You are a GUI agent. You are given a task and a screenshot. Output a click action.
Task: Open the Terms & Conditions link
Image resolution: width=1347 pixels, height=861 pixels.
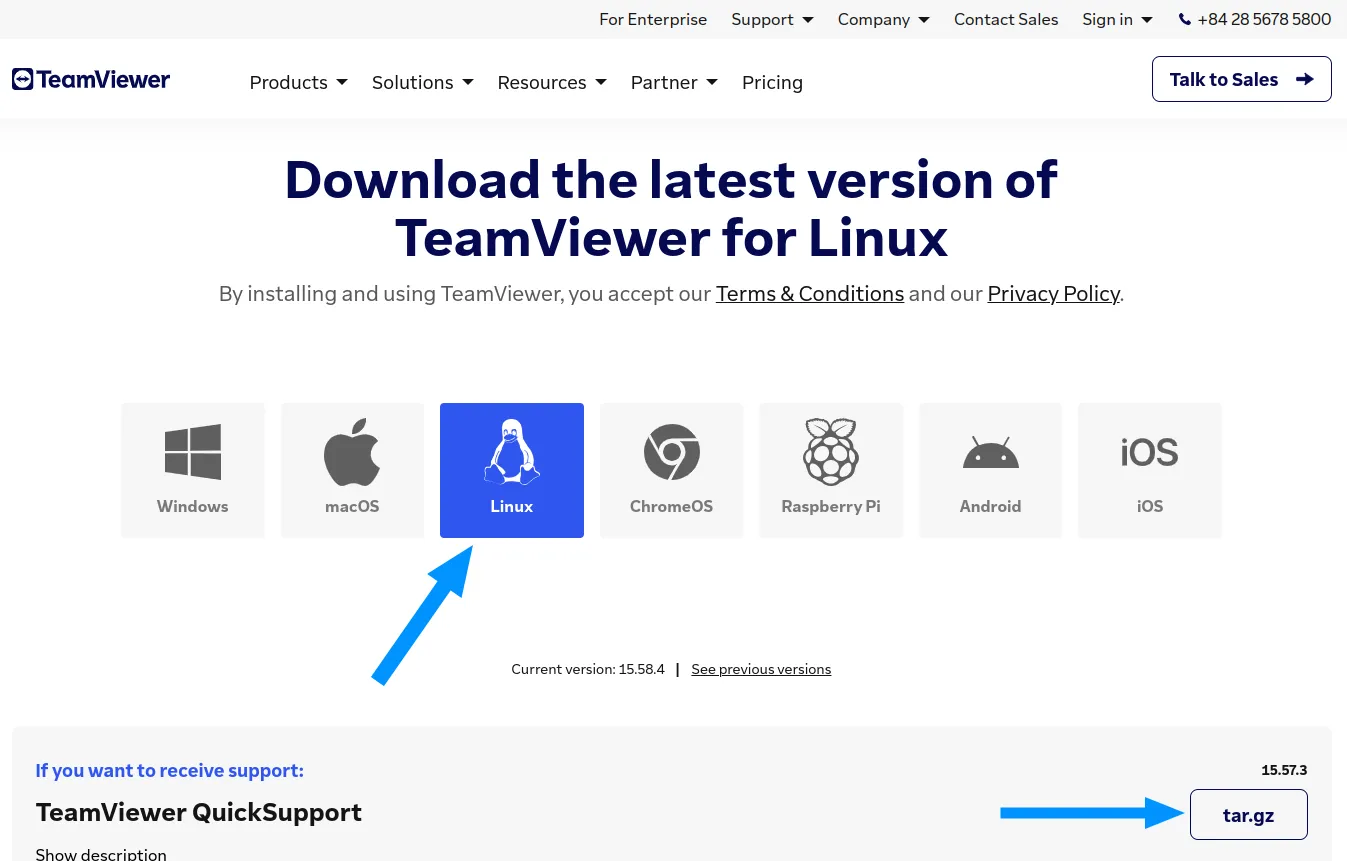[x=810, y=294]
